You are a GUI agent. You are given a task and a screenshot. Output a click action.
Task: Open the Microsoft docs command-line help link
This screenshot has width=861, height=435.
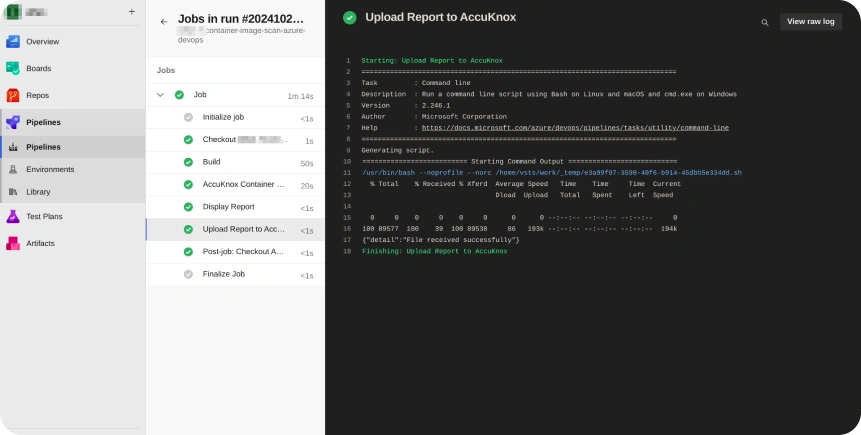pos(575,128)
